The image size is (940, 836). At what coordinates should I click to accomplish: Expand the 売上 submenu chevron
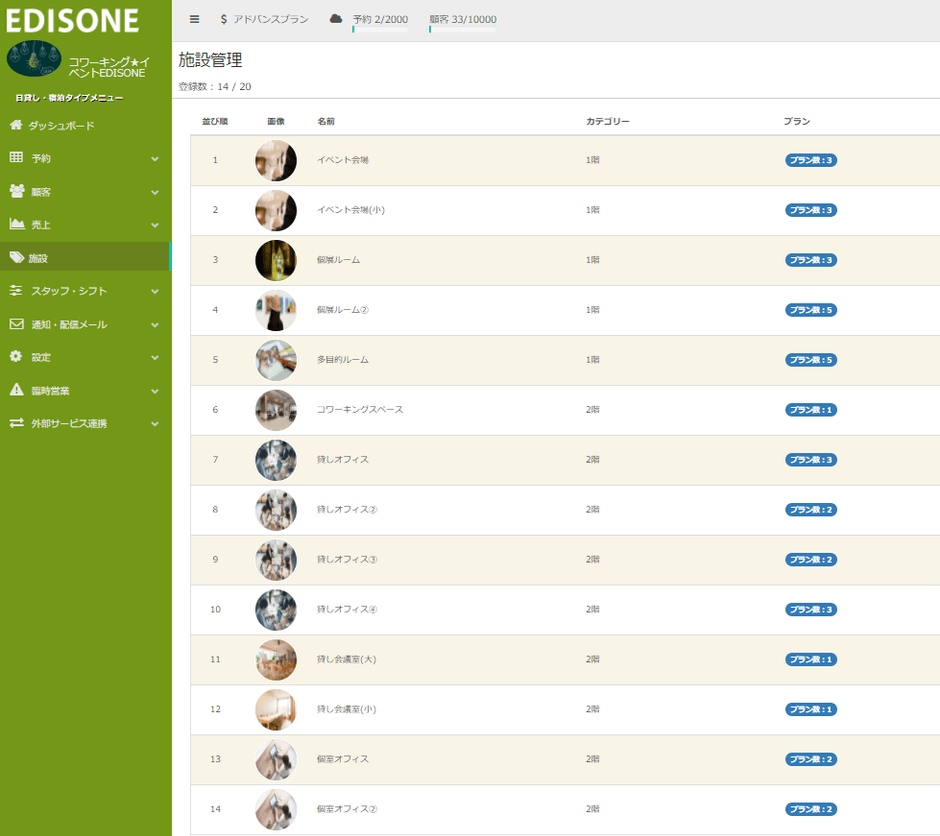pyautogui.click(x=155, y=225)
